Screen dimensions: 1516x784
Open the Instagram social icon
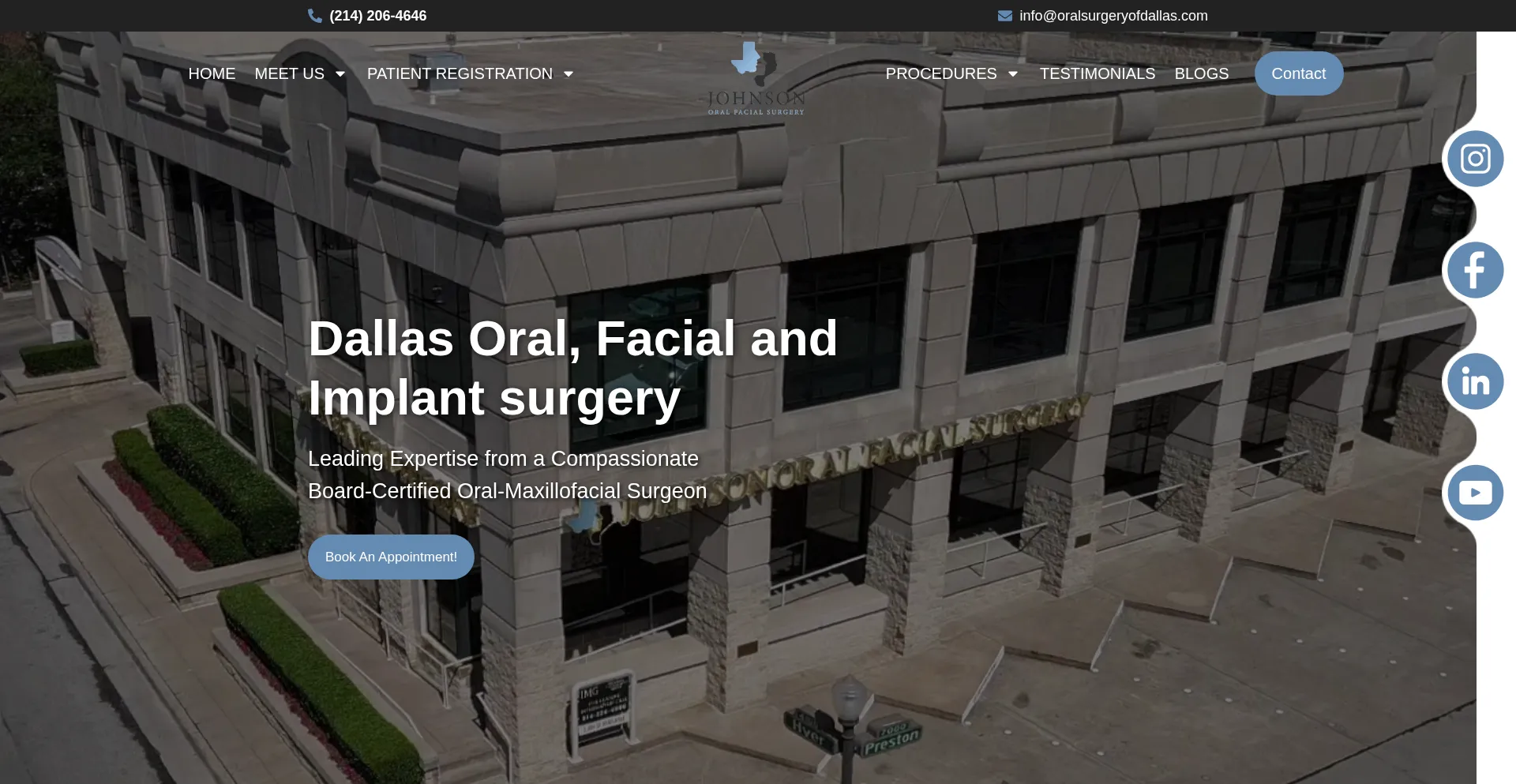[x=1475, y=159]
